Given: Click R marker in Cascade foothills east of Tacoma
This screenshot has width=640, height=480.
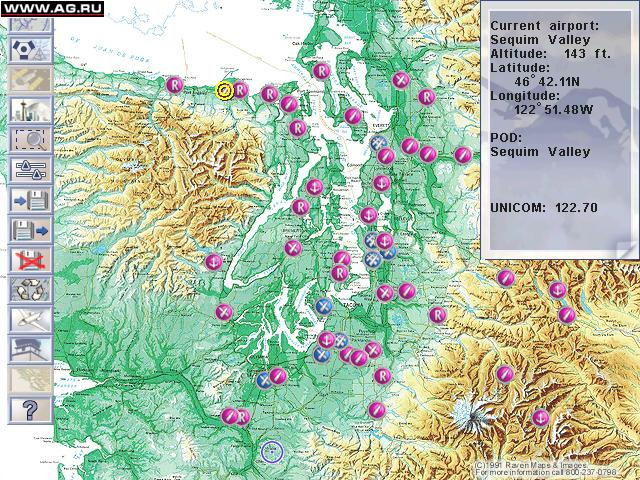Looking at the screenshot, I should 438,315.
